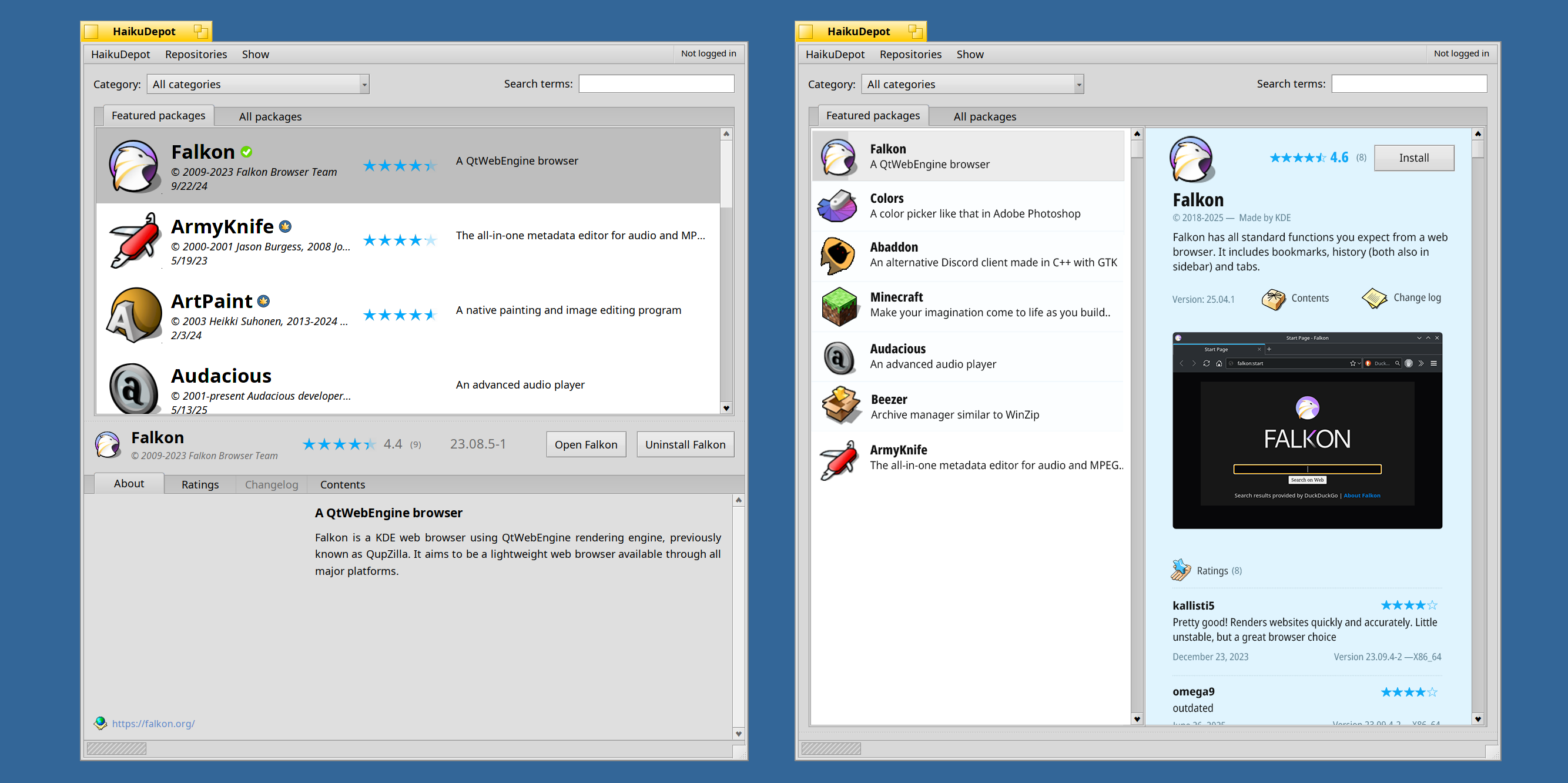1568x783 pixels.
Task: Open the https://falkon.org/ link
Action: (x=153, y=723)
